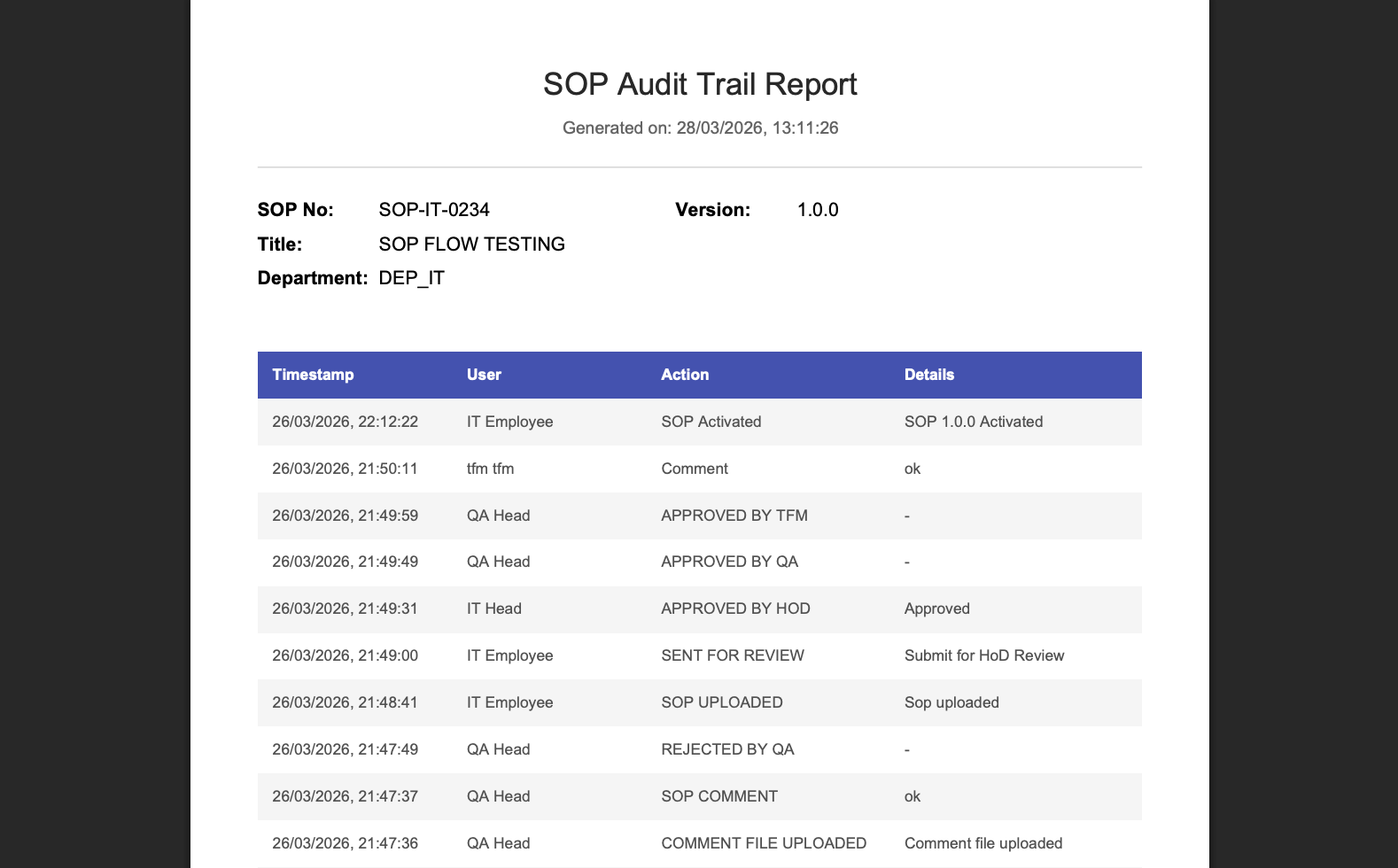The image size is (1398, 868).
Task: Select timestamp 26/03/2026, 21:47:49
Action: [345, 749]
